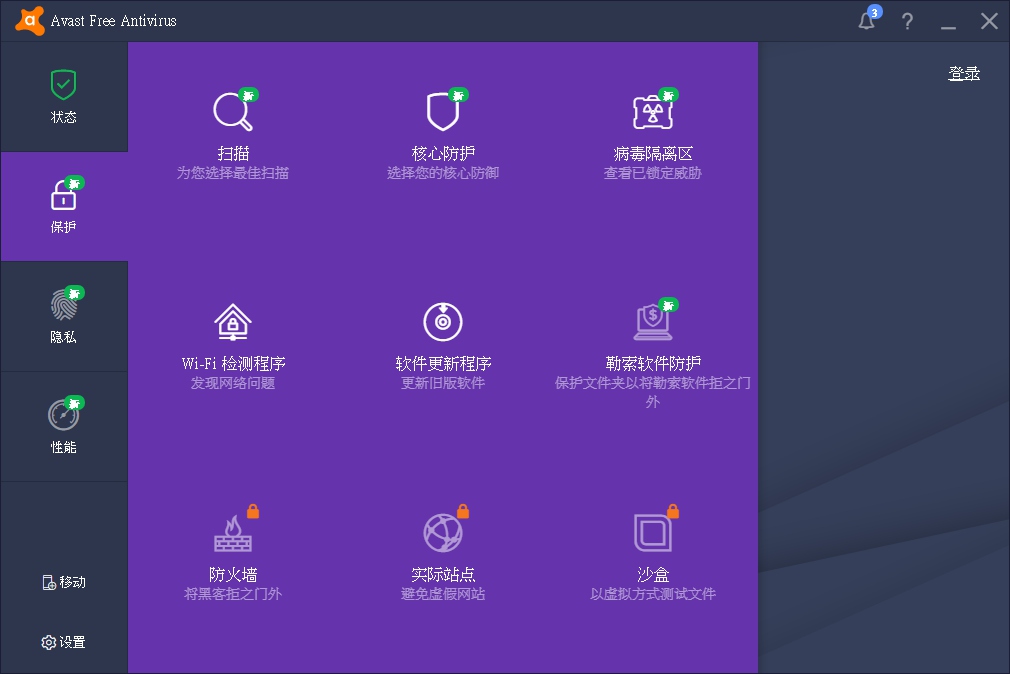Screen dimensions: 1010x674
Task: Click the 实际站点 title label
Action: click(443, 574)
